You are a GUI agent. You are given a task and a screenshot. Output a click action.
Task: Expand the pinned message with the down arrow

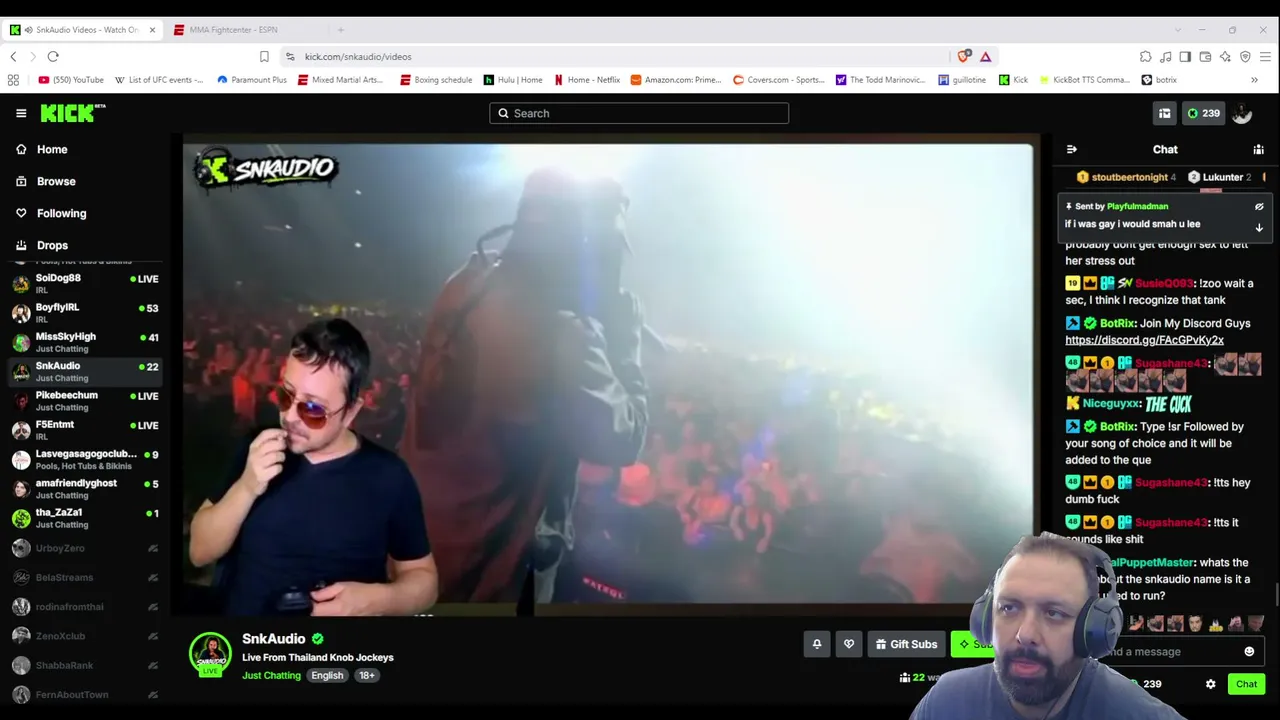pyautogui.click(x=1259, y=228)
